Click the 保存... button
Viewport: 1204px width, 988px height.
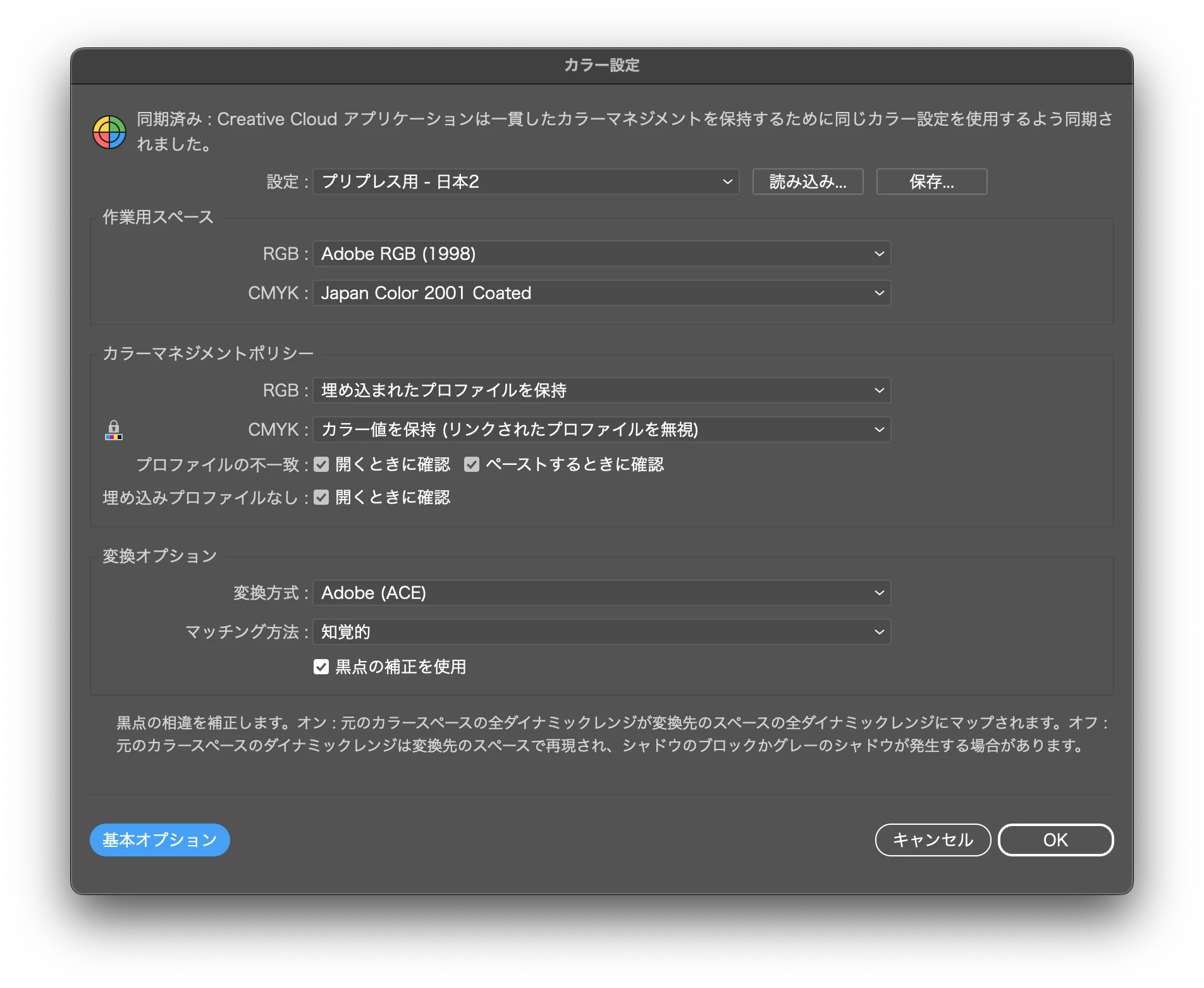click(931, 182)
